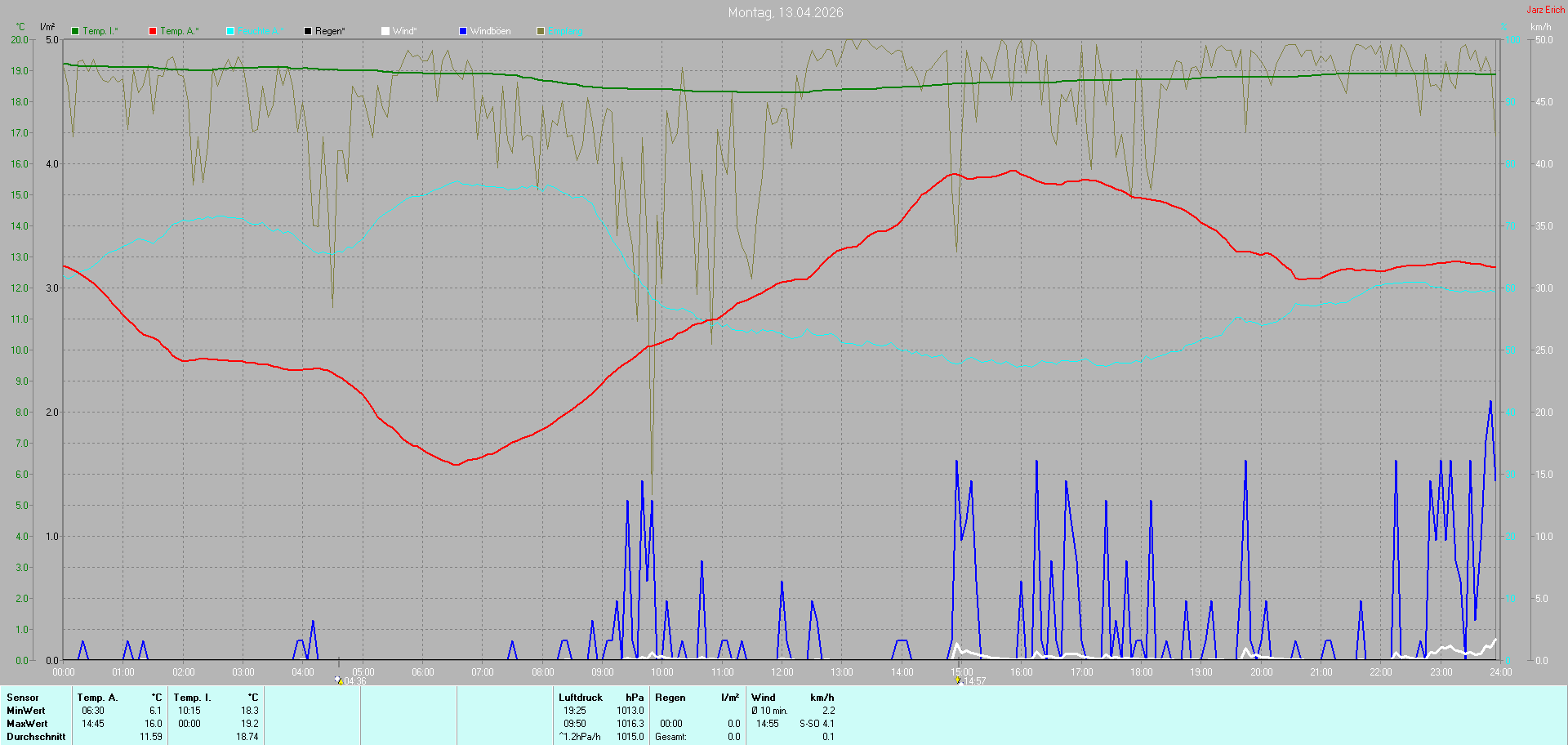Screen dimensions: 1568x745
Task: Select the 'Regen*' legend label
Action: pyautogui.click(x=331, y=31)
